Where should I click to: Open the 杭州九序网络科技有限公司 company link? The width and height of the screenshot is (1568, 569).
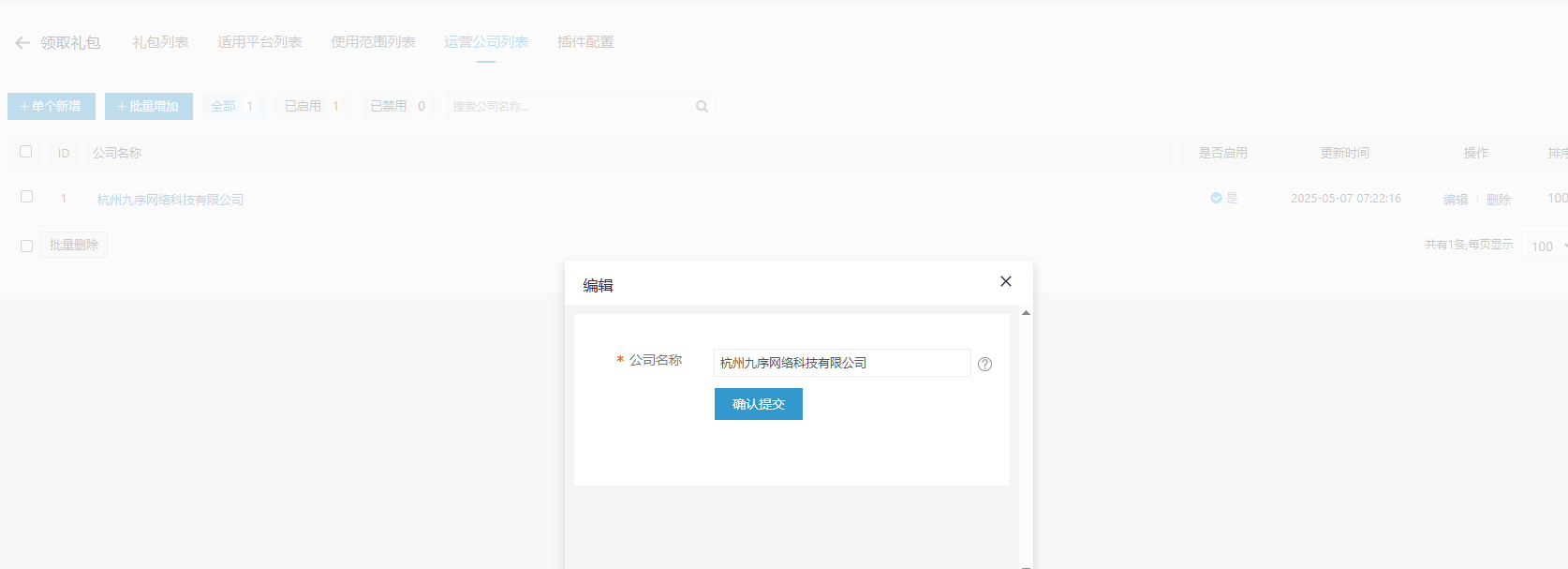point(170,200)
